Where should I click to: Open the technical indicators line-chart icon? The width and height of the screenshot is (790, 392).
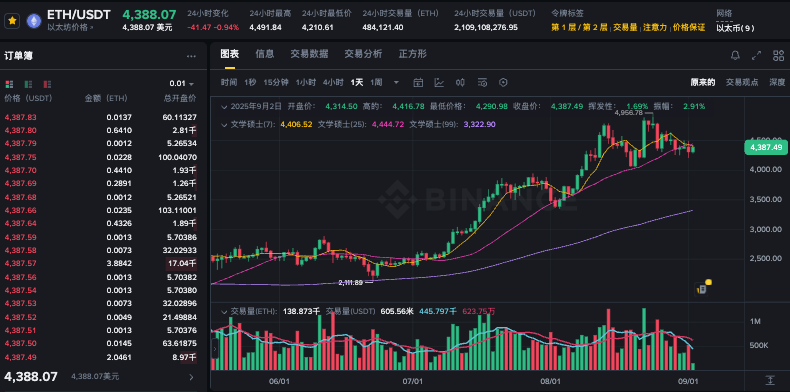pos(439,83)
